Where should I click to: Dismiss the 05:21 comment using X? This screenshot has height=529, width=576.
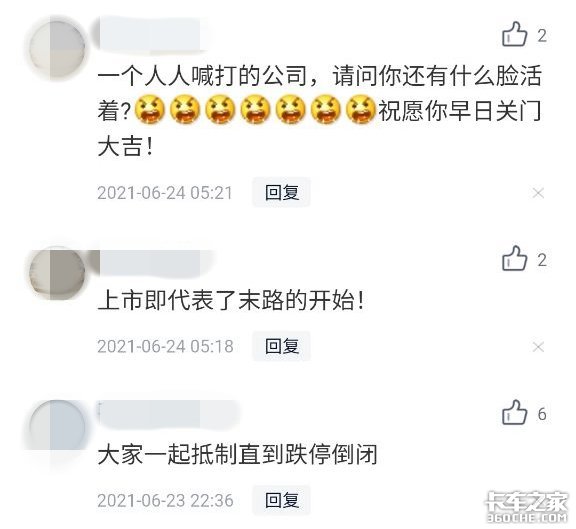coord(538,193)
